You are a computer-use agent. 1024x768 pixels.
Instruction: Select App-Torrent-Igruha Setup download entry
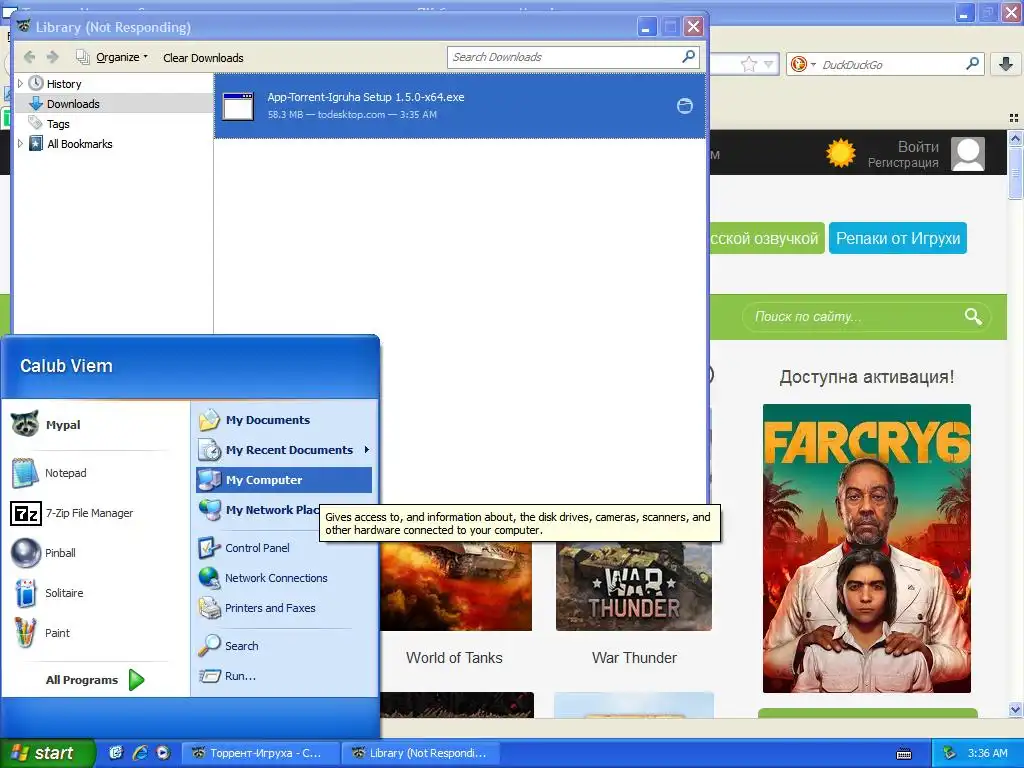(460, 105)
